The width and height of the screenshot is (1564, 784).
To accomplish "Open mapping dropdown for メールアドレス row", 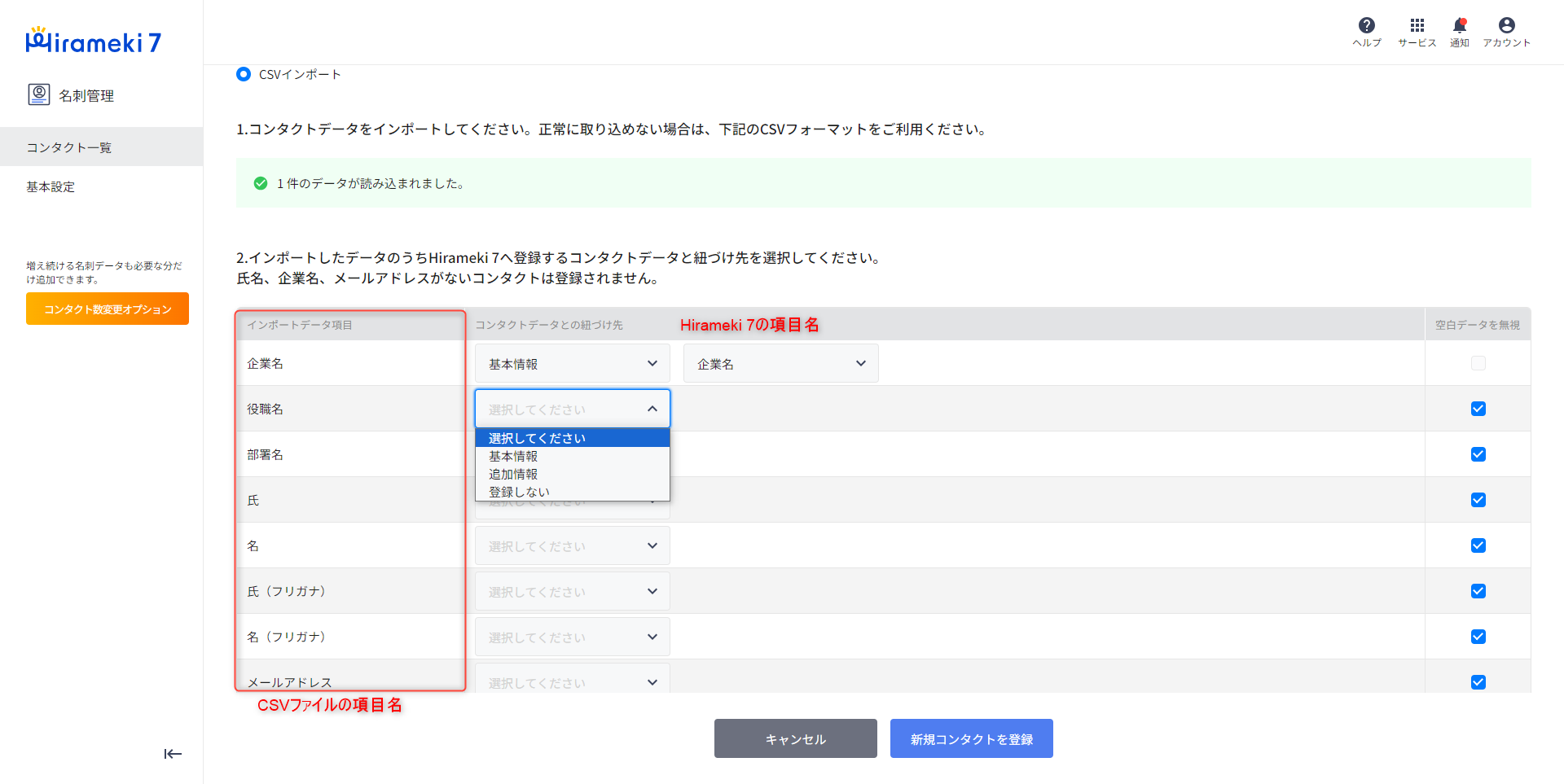I will pos(573,679).
